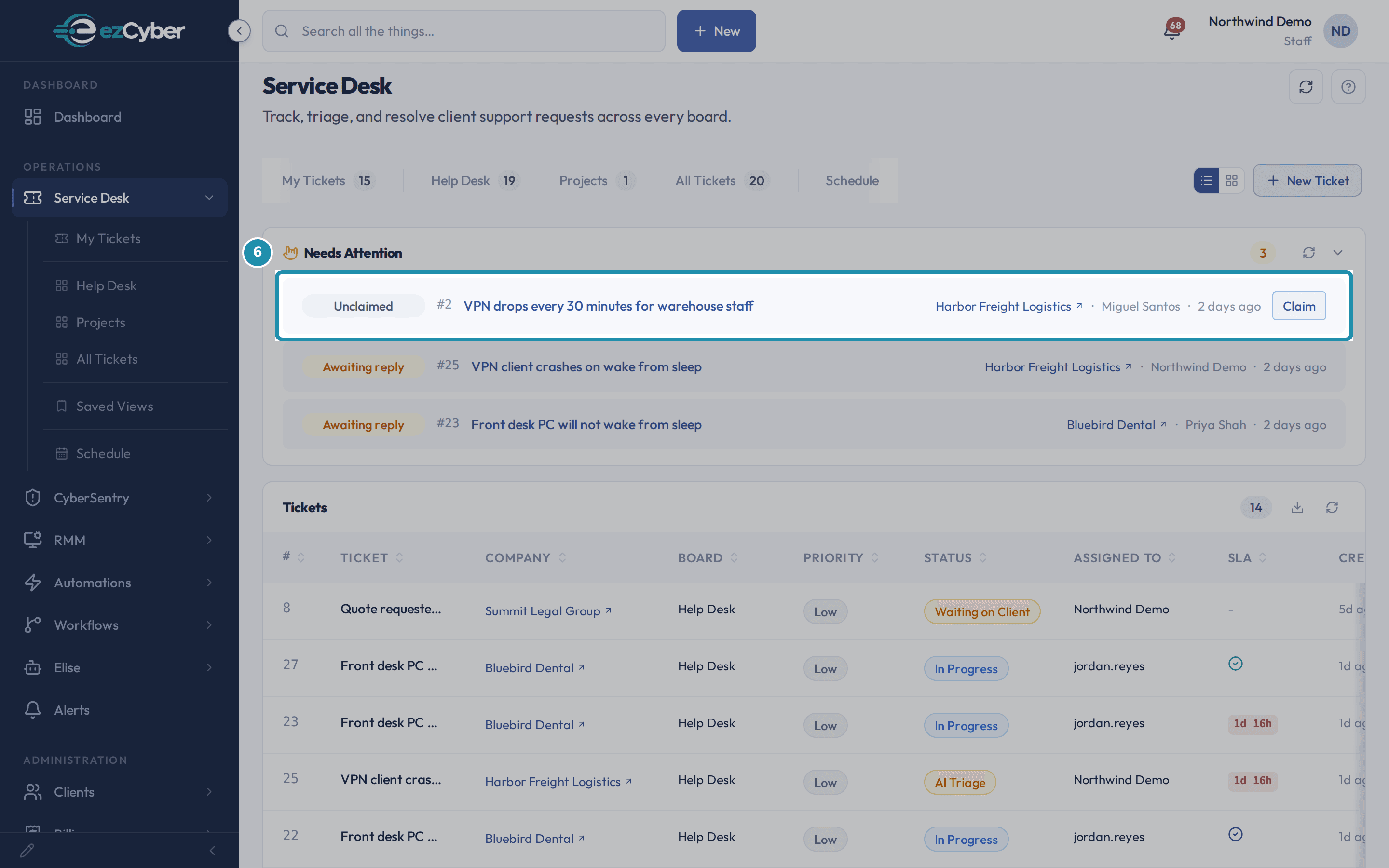Viewport: 1389px width, 868px height.
Task: Open Harbor Freight Logistics link on ticket #2
Action: point(1008,307)
